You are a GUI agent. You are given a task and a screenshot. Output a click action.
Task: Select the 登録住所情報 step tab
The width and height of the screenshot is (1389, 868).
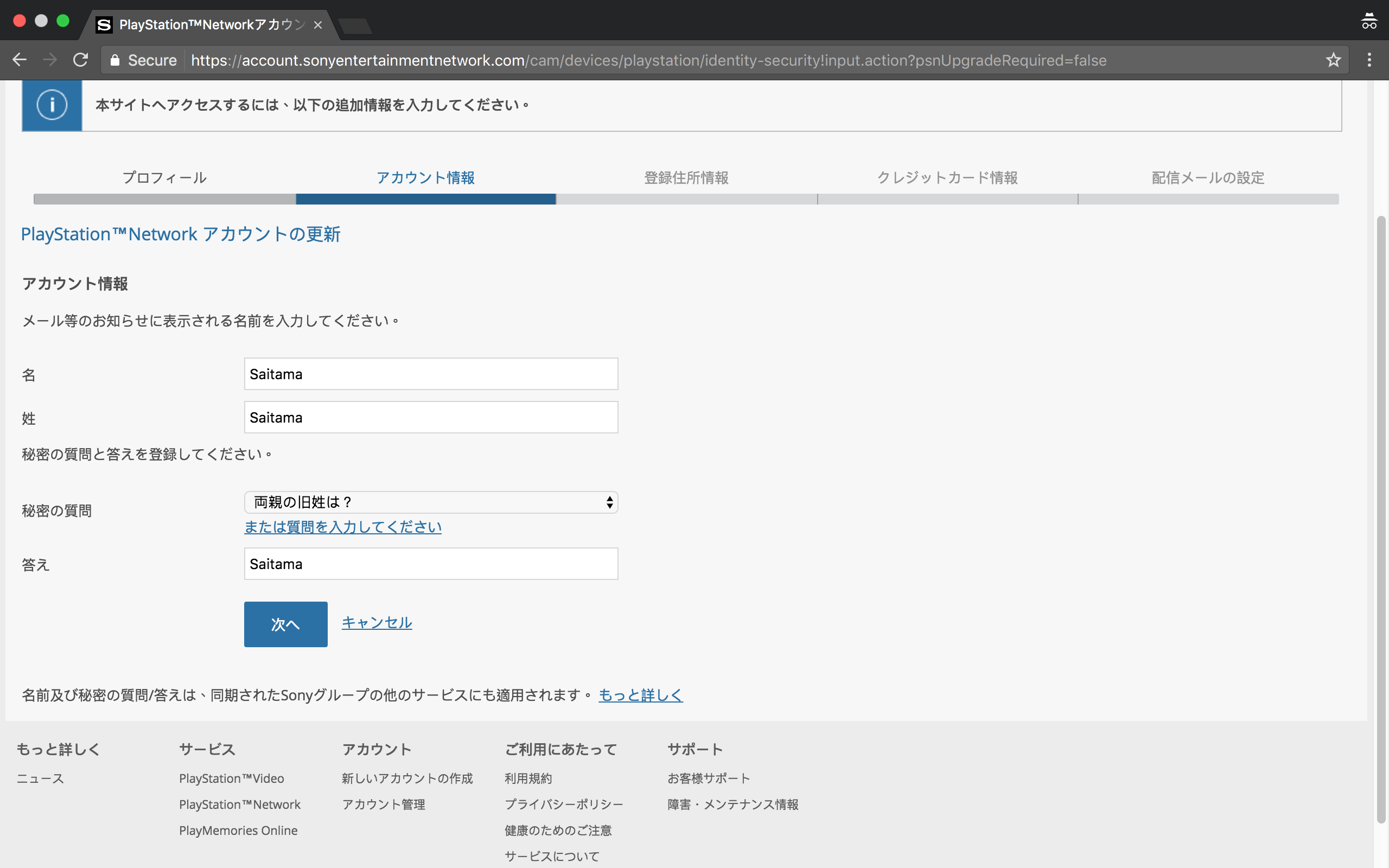point(686,178)
